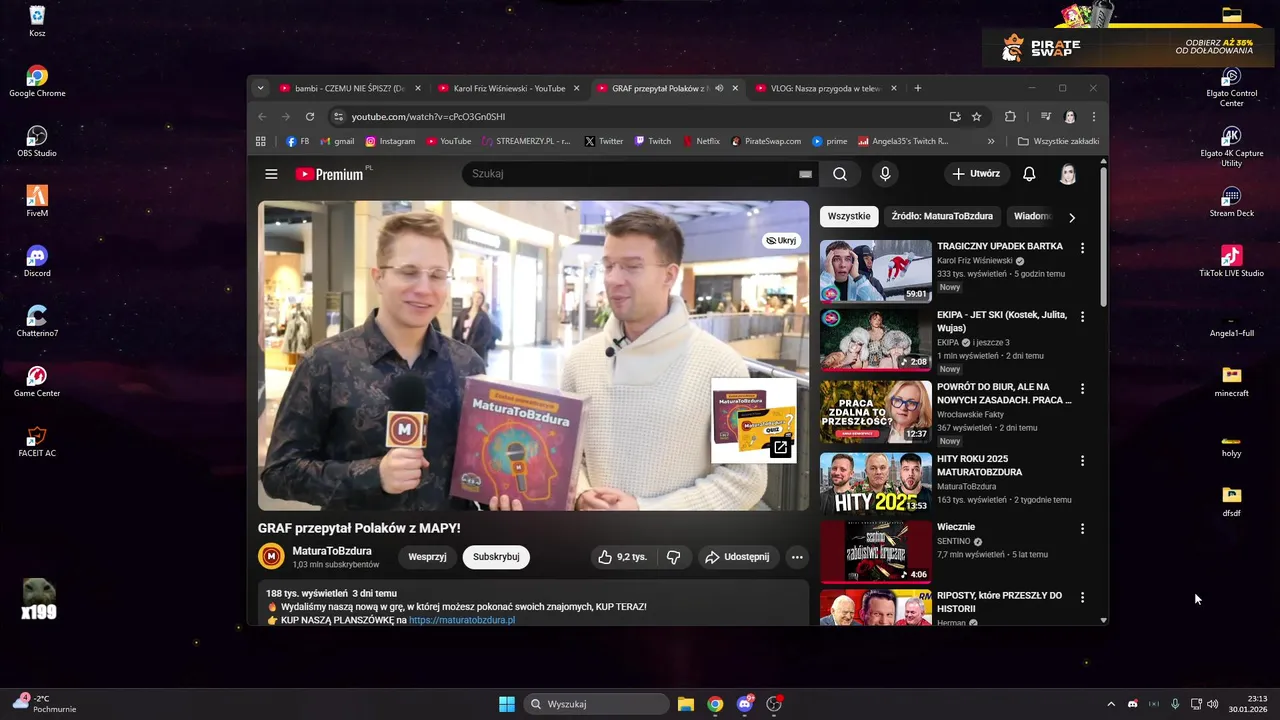Screen dimensions: 1280x720
Task: Mute the tab playing GRAF przepytał Polaków
Action: (x=719, y=88)
